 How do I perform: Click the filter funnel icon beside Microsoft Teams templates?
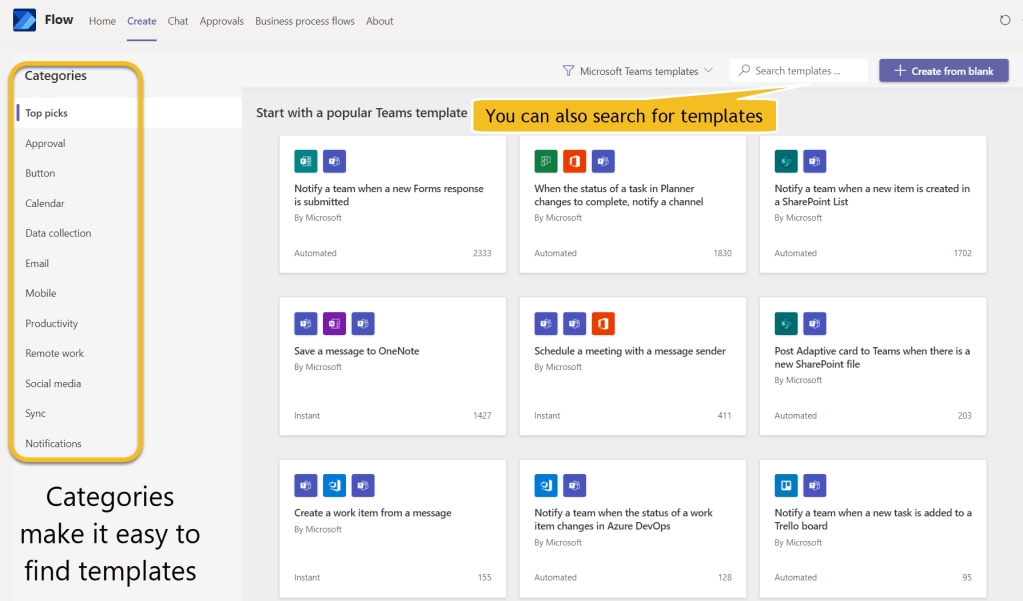568,71
